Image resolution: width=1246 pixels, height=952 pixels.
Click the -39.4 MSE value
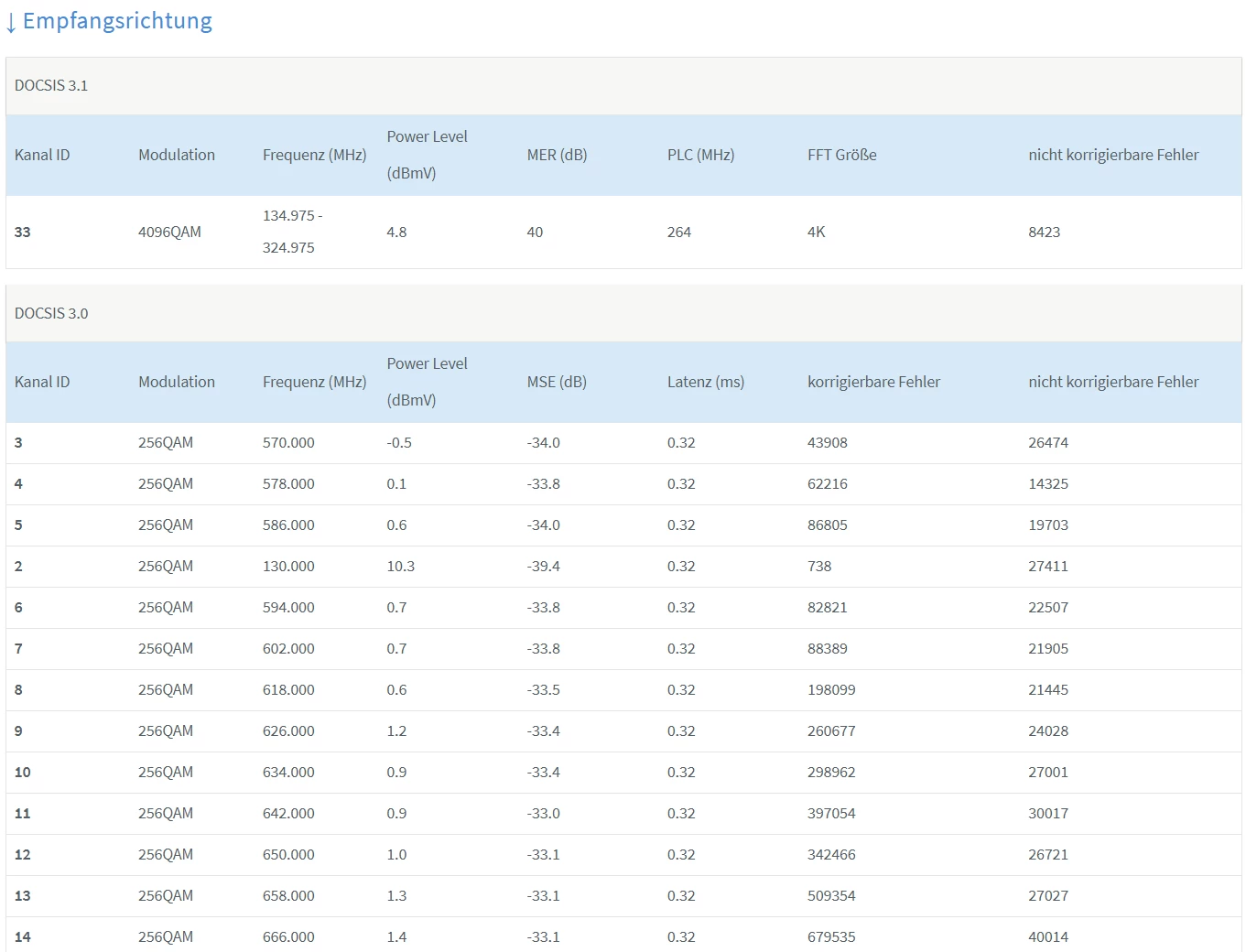[x=543, y=566]
